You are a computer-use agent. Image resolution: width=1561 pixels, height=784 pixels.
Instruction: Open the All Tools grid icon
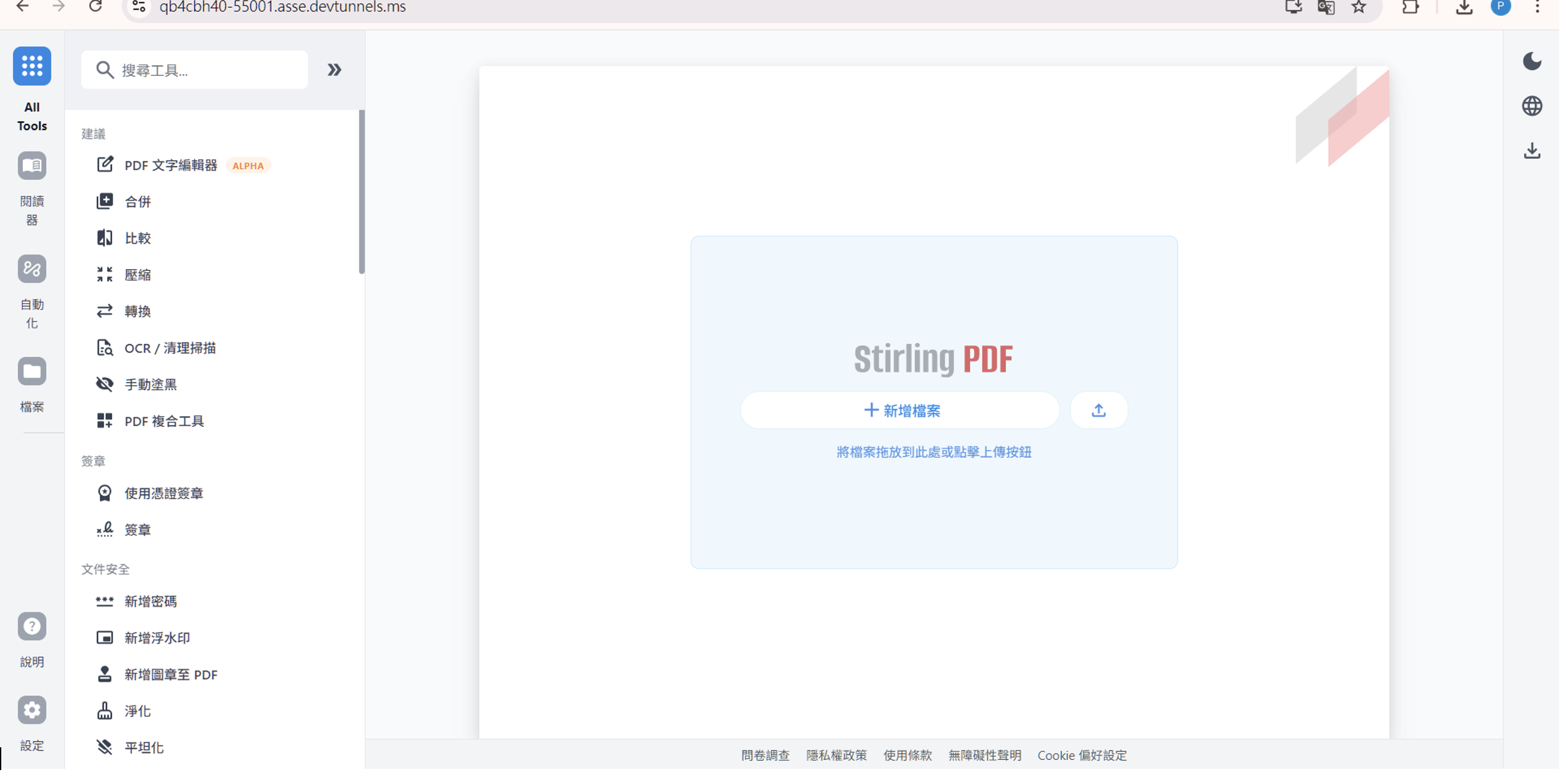tap(32, 66)
